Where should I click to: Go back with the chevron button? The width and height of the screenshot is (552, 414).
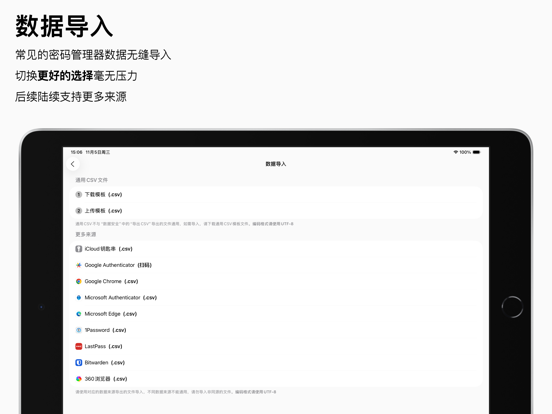pos(73,164)
